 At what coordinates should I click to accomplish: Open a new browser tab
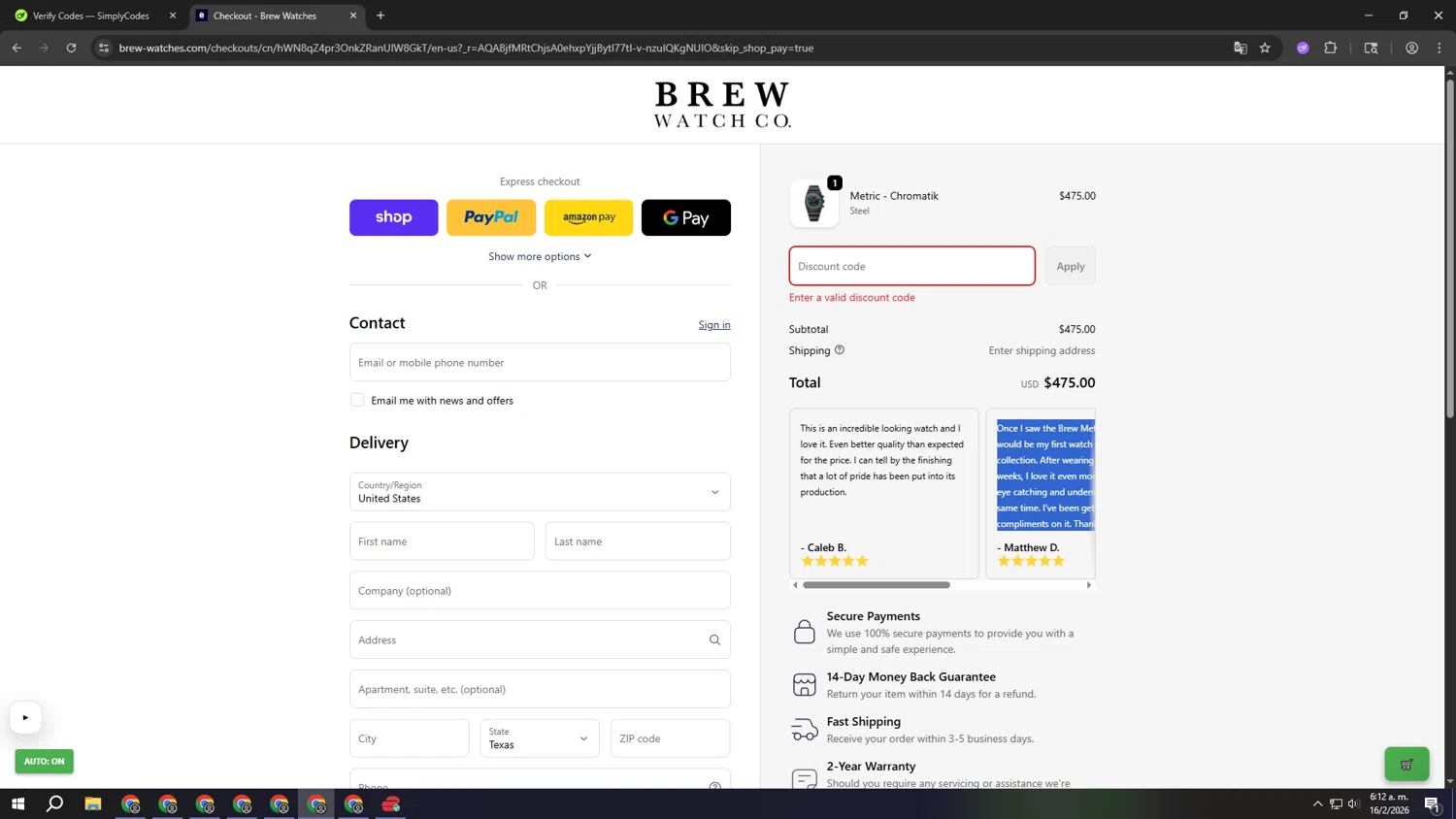(381, 16)
